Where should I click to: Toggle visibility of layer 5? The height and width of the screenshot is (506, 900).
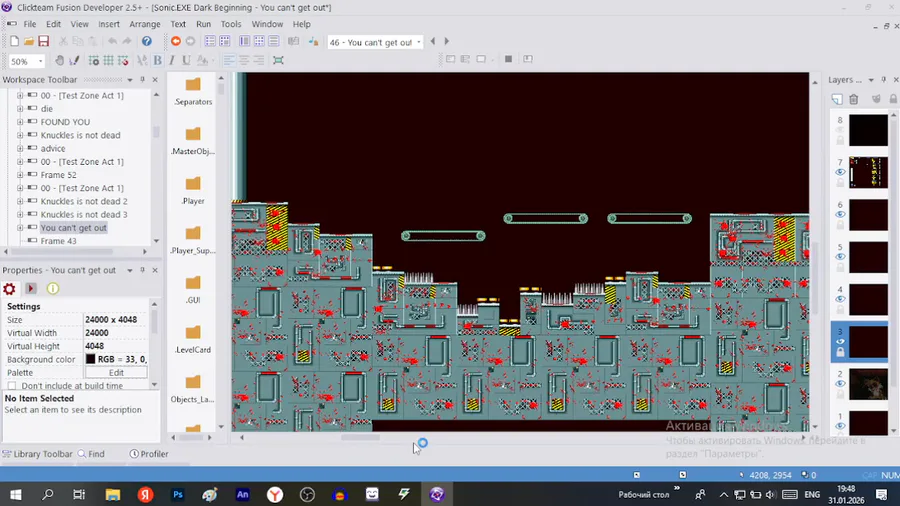coord(840,257)
